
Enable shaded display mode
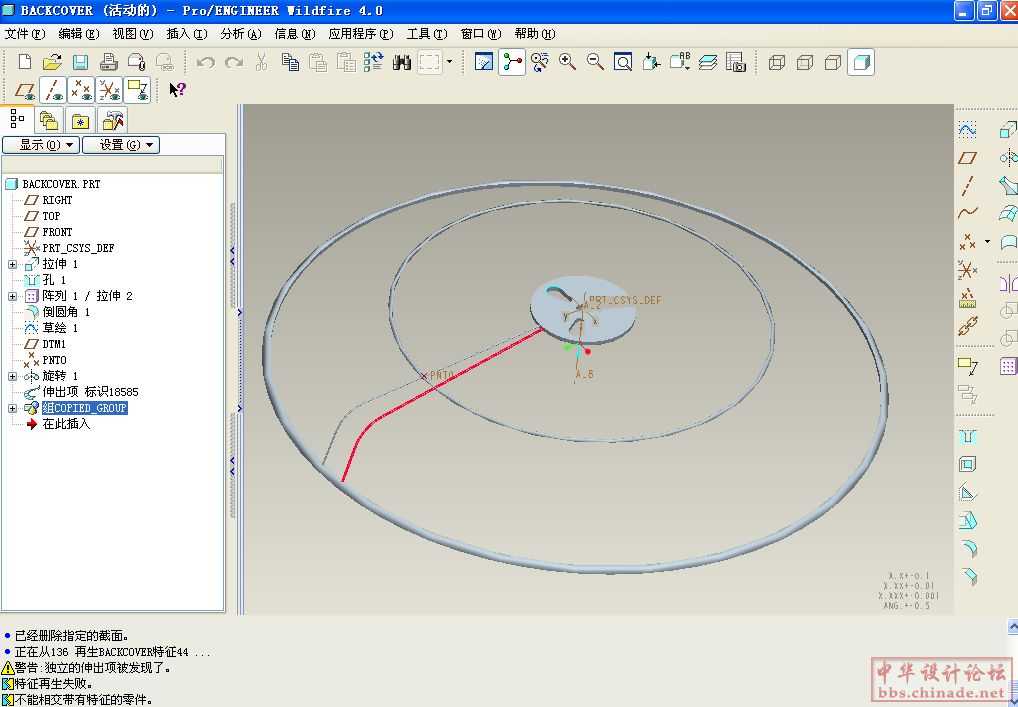[861, 62]
